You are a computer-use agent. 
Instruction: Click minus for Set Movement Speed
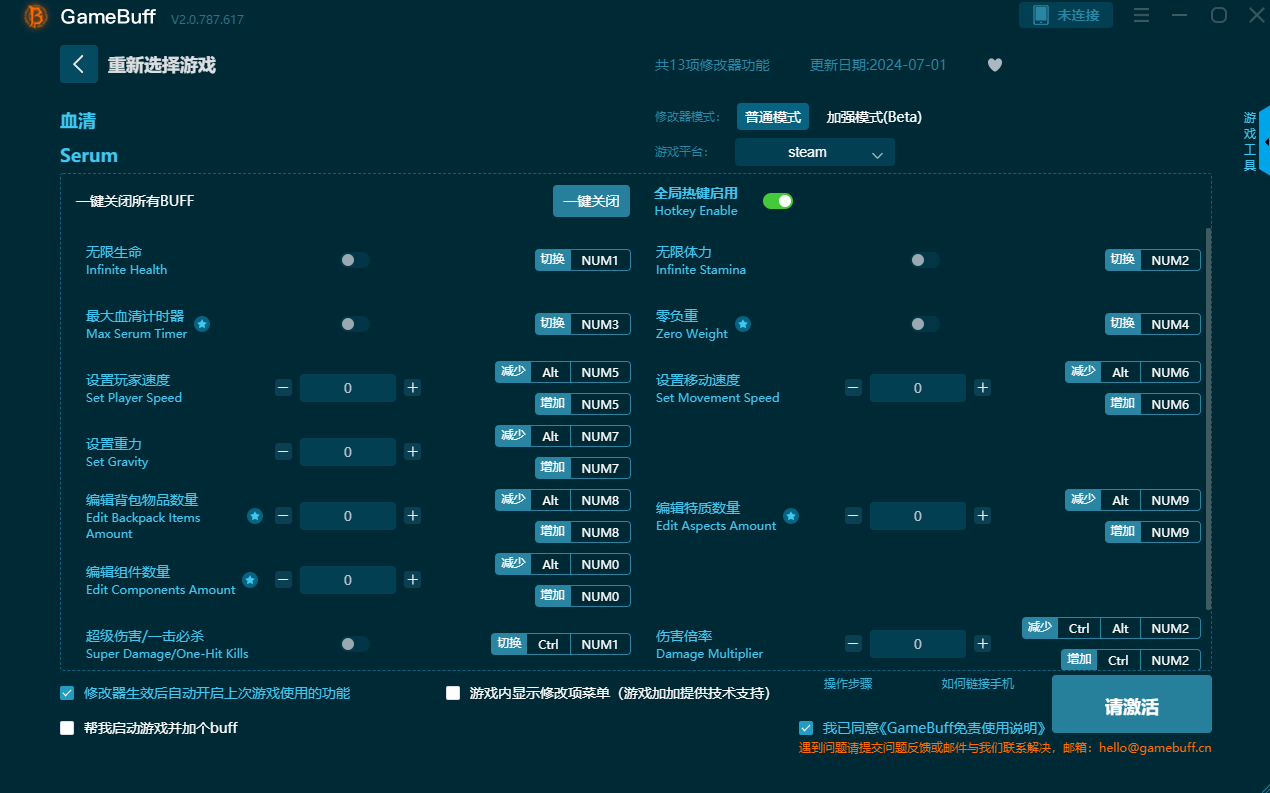click(853, 388)
